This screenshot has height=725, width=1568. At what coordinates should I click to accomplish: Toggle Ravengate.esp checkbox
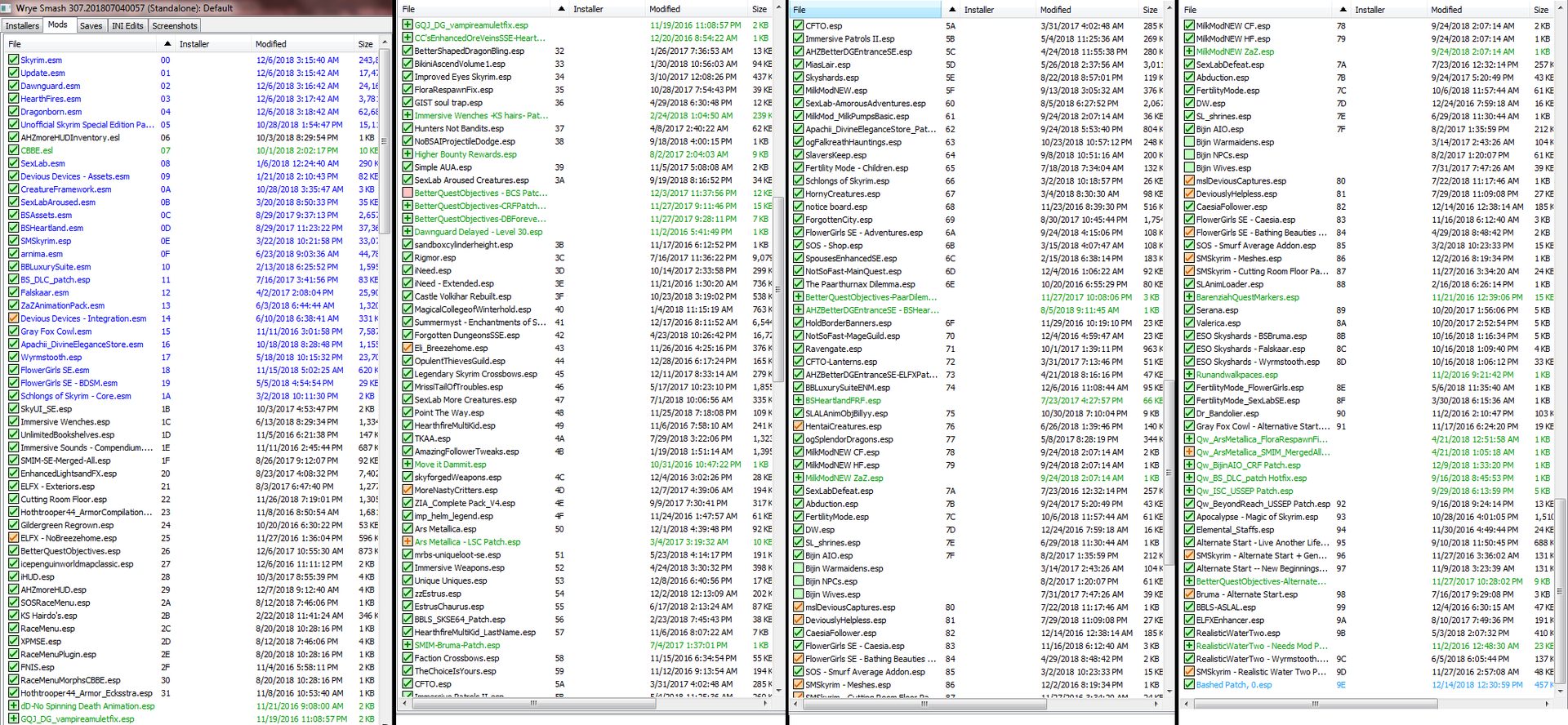[799, 349]
